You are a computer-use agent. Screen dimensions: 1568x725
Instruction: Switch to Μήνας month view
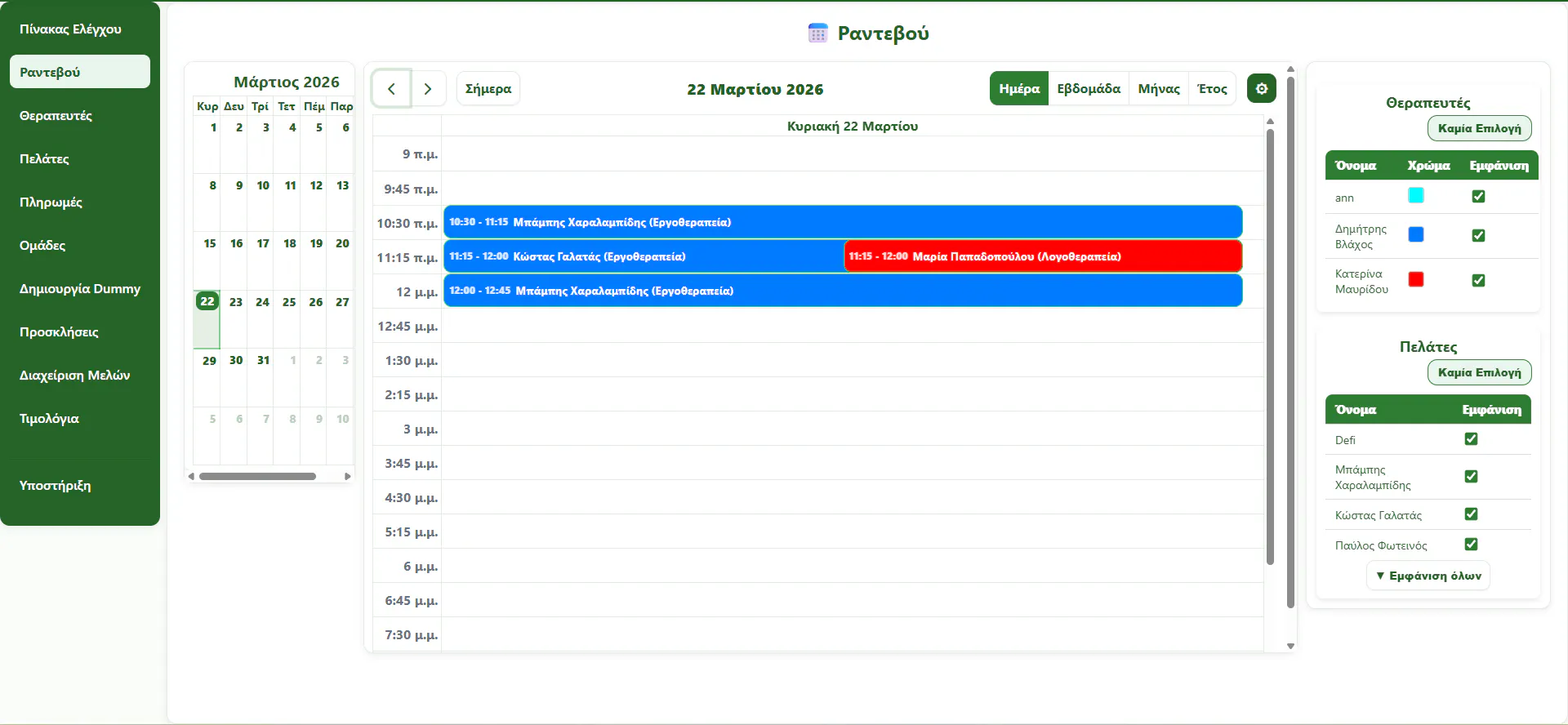coord(1159,88)
